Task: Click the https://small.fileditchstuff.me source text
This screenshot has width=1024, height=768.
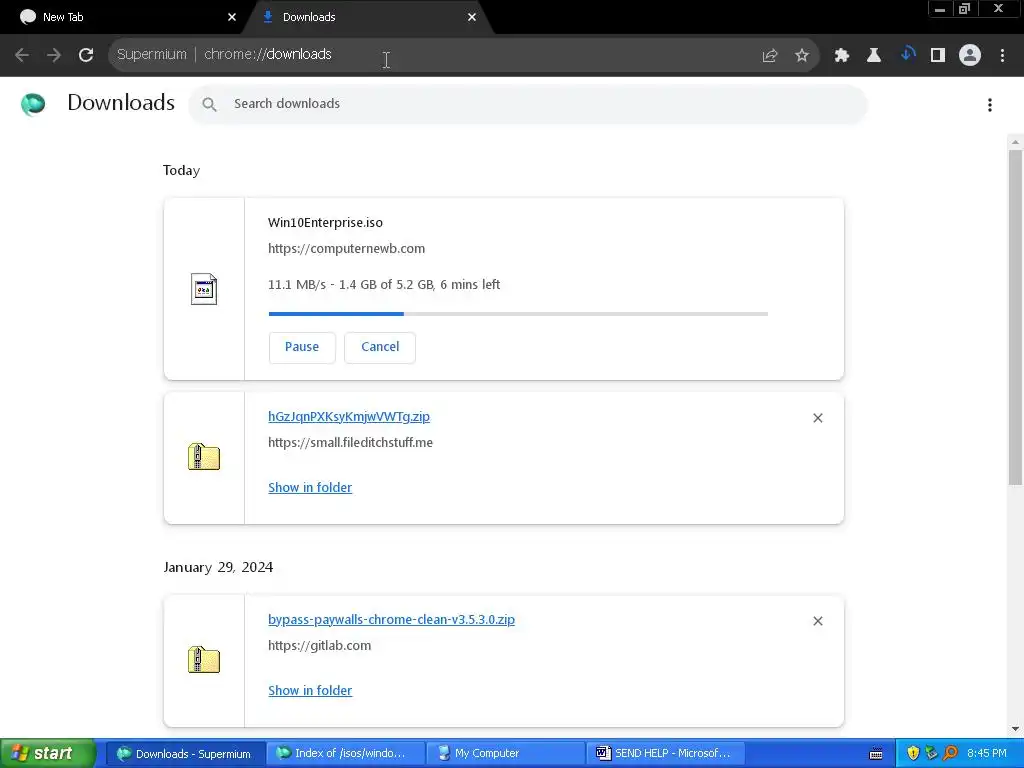Action: pyautogui.click(x=350, y=443)
